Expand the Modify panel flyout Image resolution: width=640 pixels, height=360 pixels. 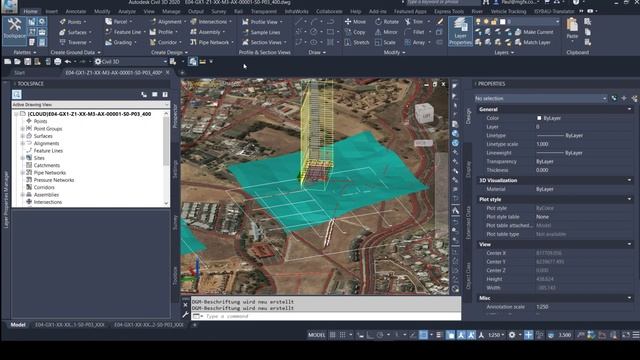tap(394, 52)
